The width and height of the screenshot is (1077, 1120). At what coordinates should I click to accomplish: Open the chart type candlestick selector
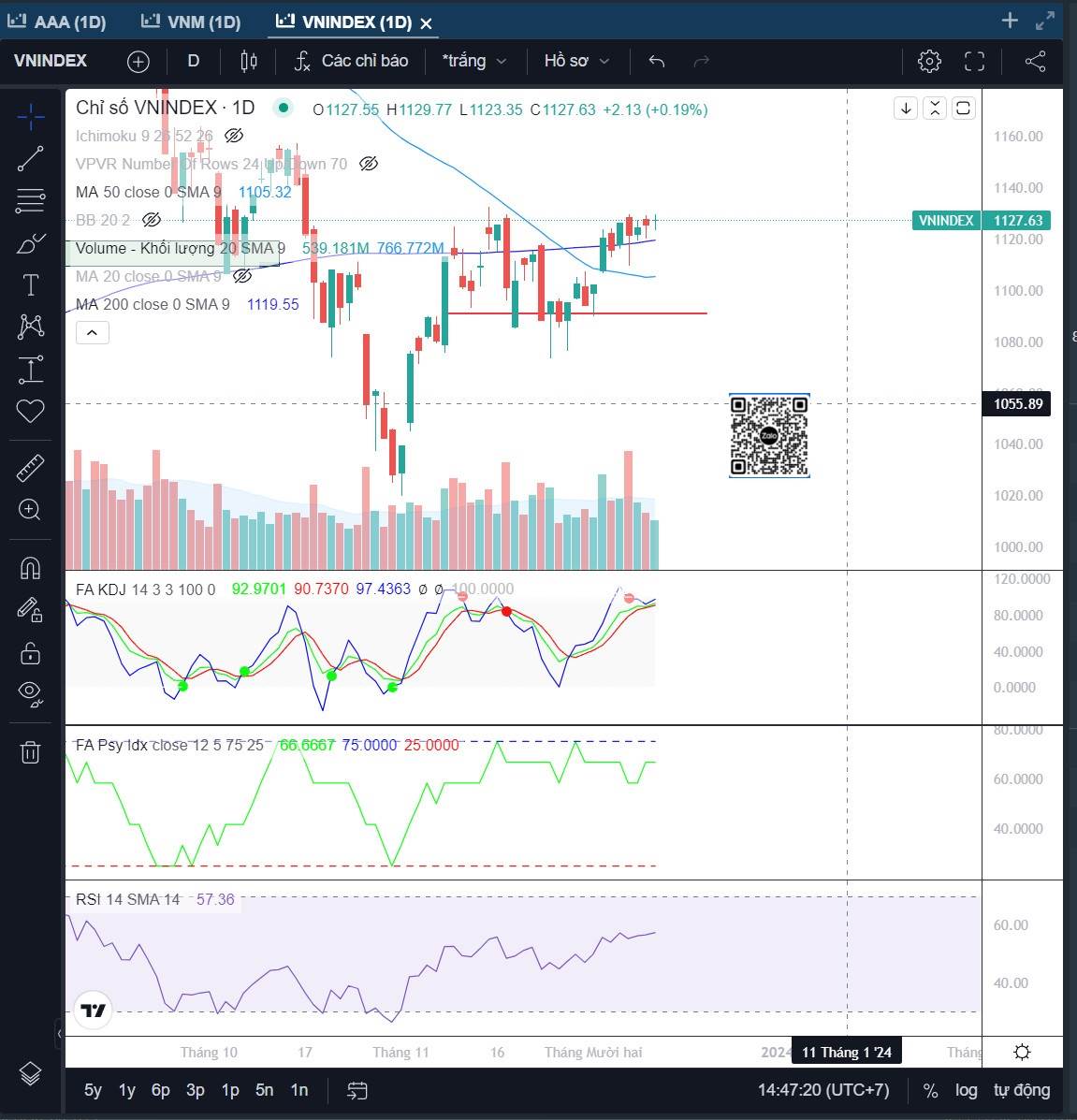249,62
